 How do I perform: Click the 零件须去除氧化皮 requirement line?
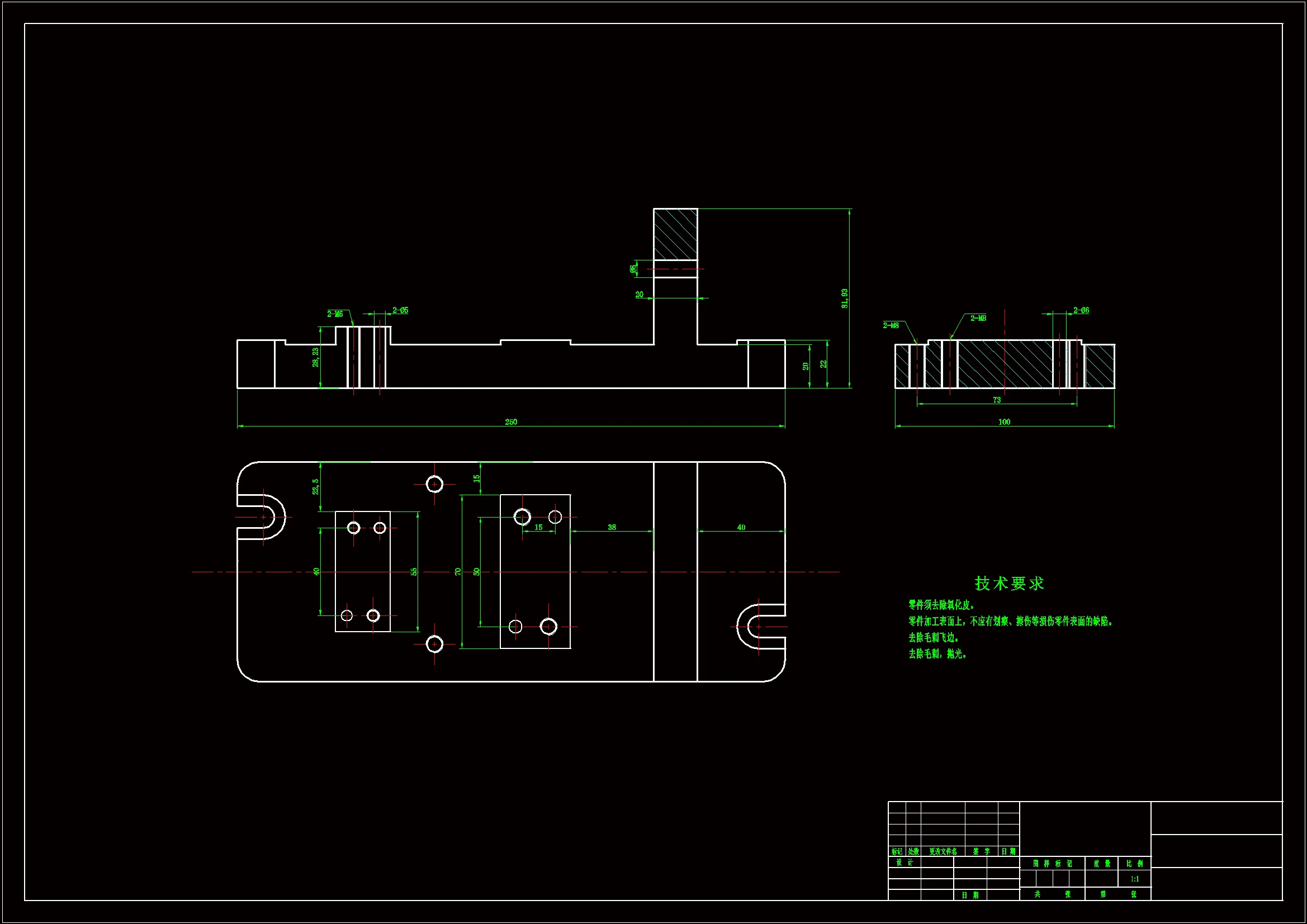pos(941,605)
